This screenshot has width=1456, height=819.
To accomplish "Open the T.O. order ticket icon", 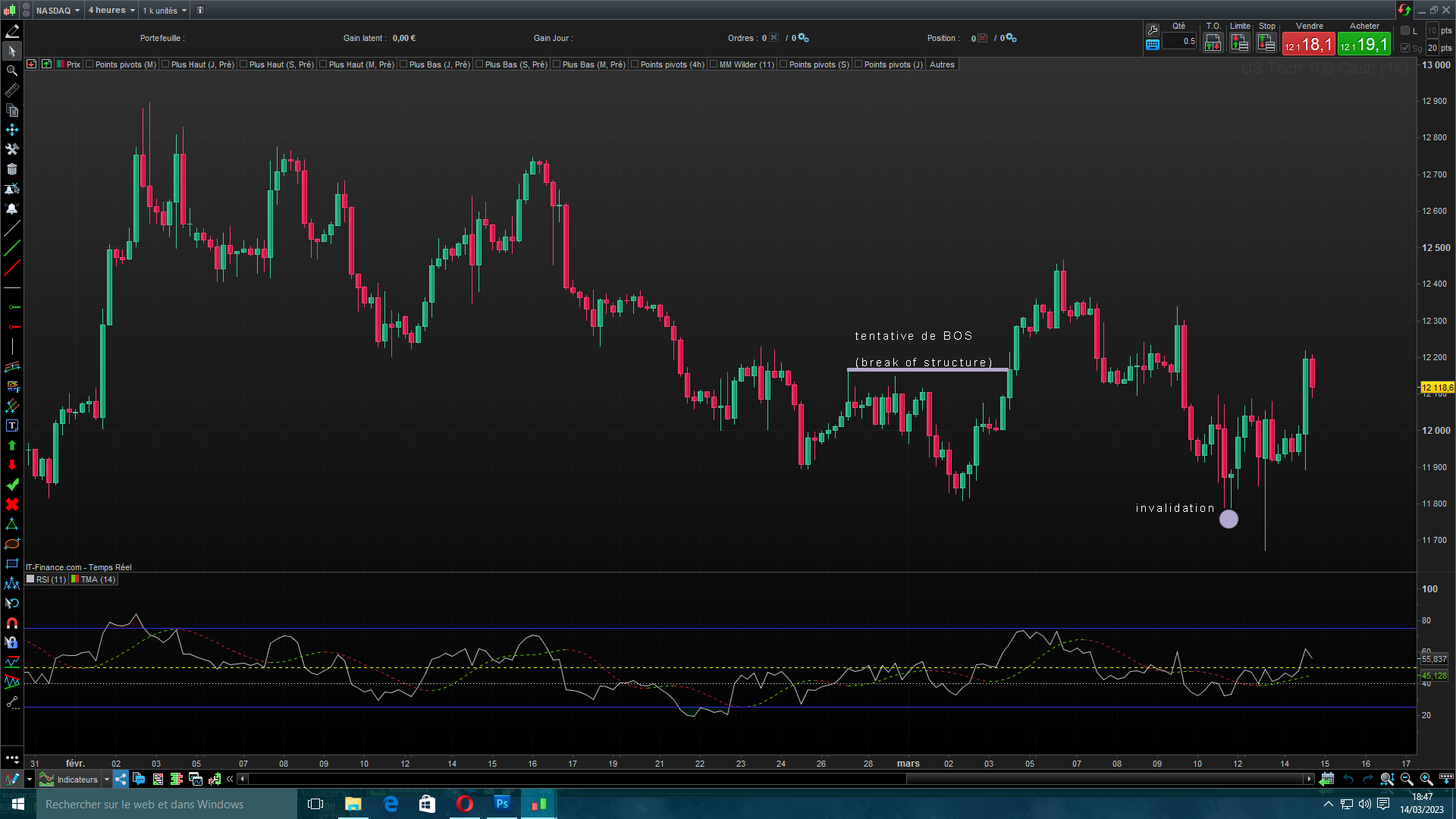I will 1213,43.
